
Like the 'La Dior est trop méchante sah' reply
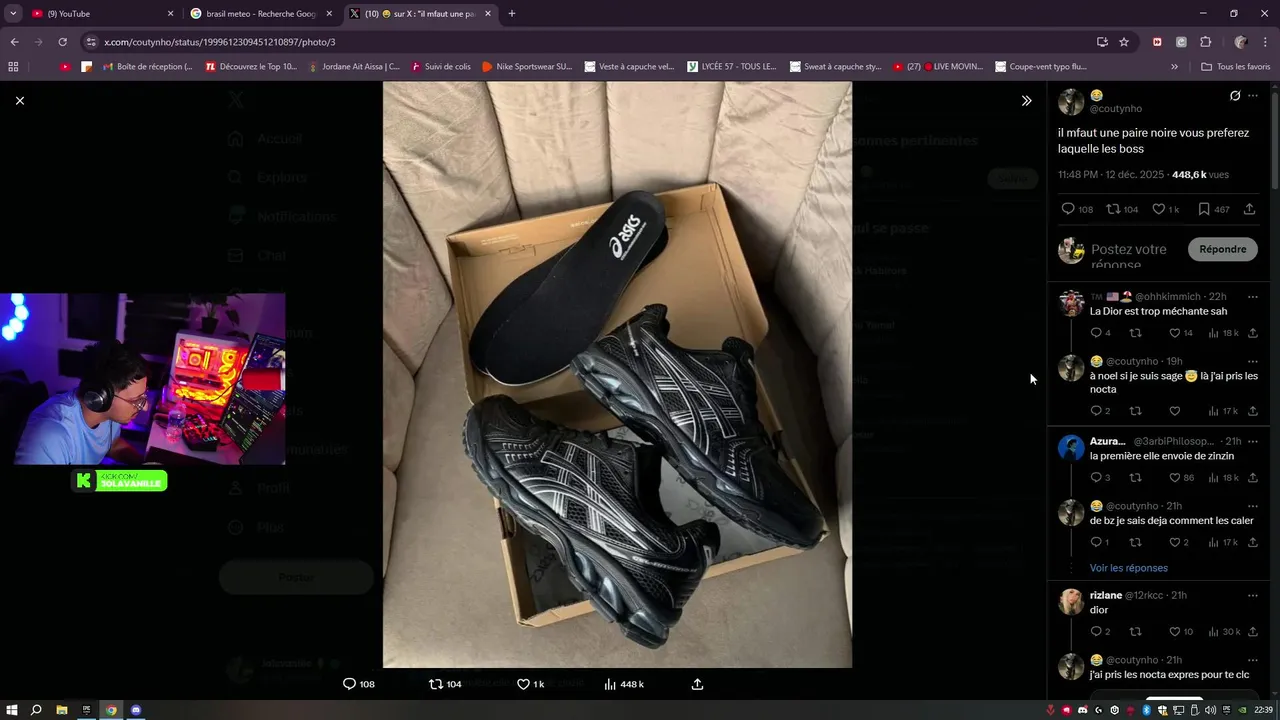(x=1181, y=333)
